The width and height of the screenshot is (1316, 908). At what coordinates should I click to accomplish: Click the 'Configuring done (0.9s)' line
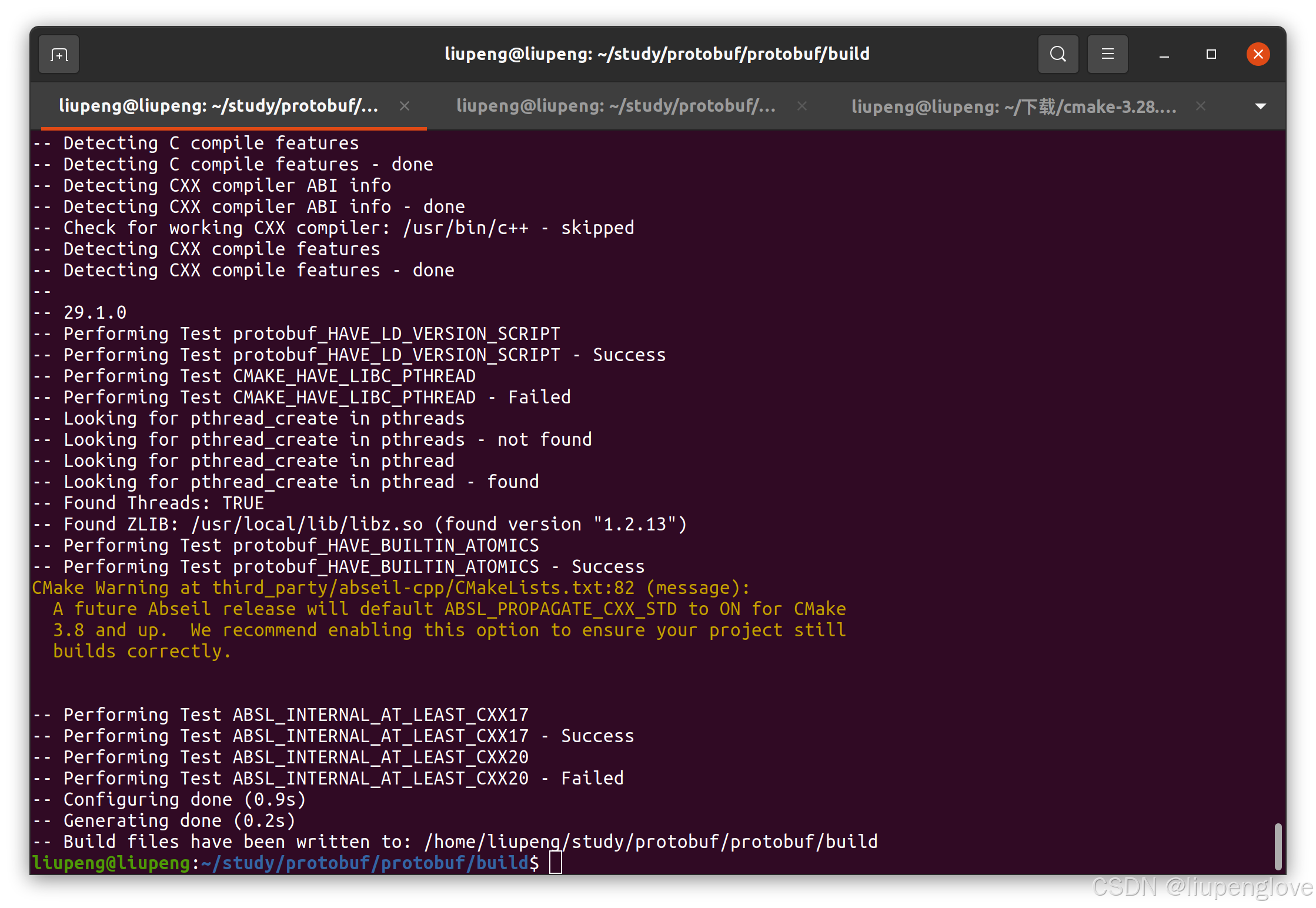[169, 799]
